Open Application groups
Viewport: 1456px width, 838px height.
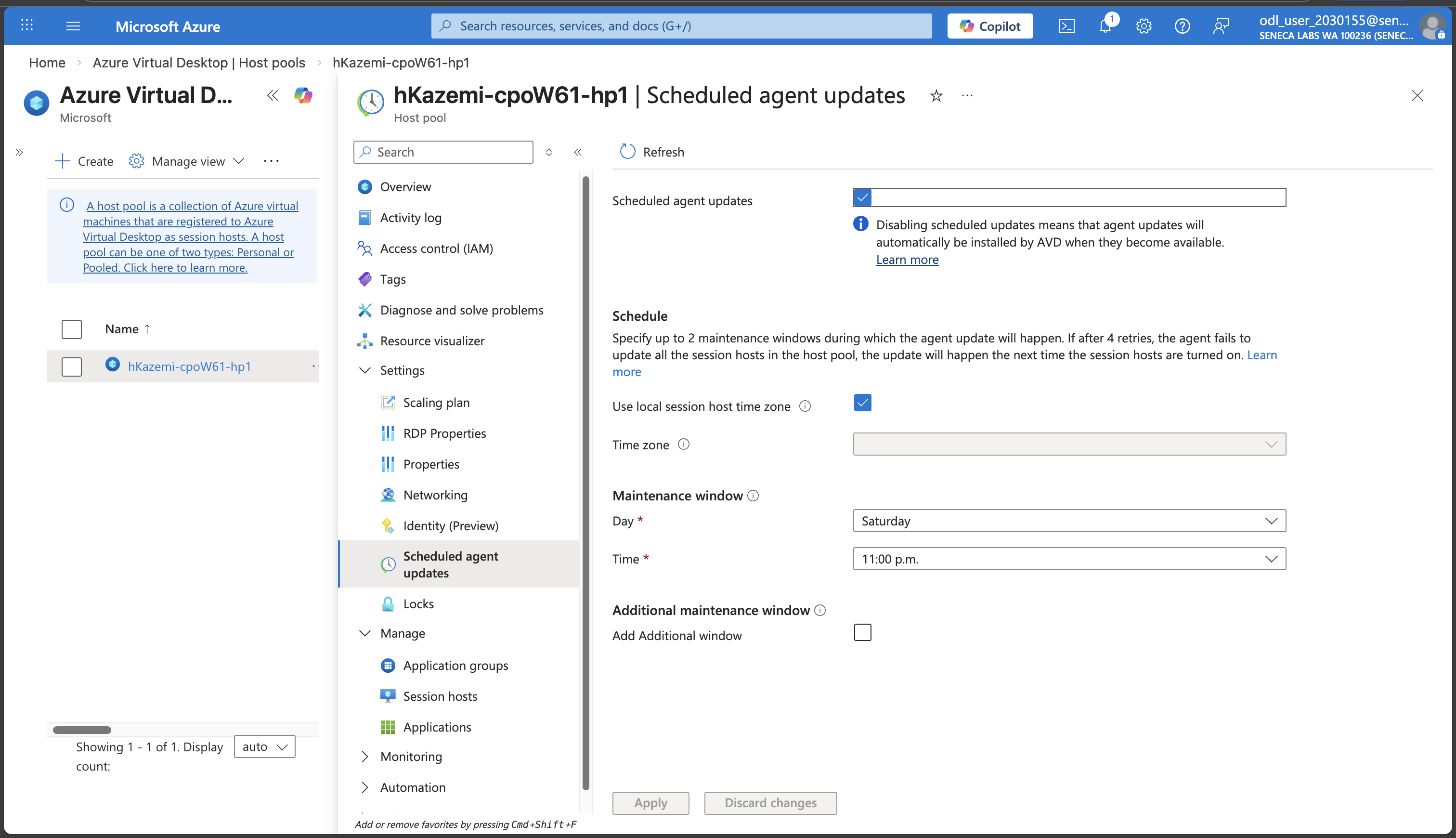tap(455, 665)
